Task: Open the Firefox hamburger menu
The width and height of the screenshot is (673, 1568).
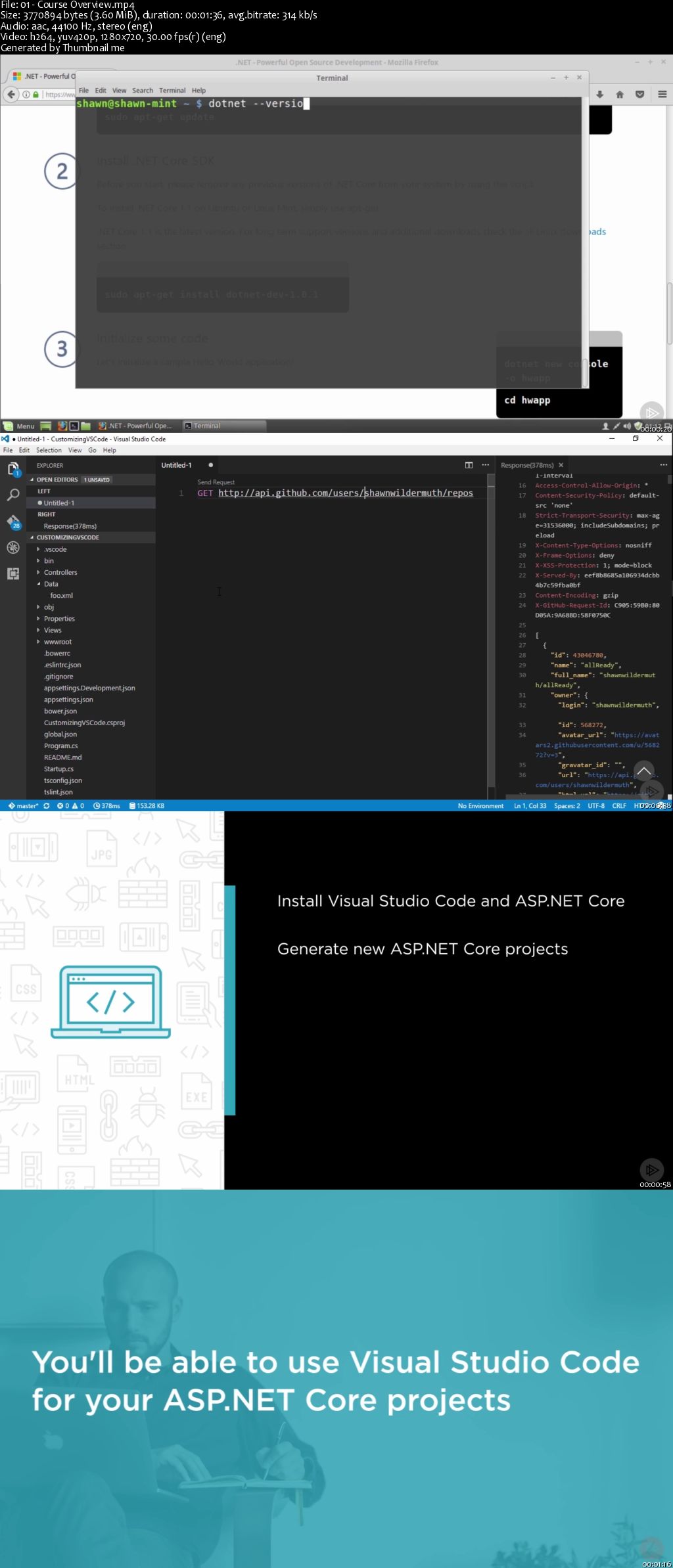Action: pos(662,95)
